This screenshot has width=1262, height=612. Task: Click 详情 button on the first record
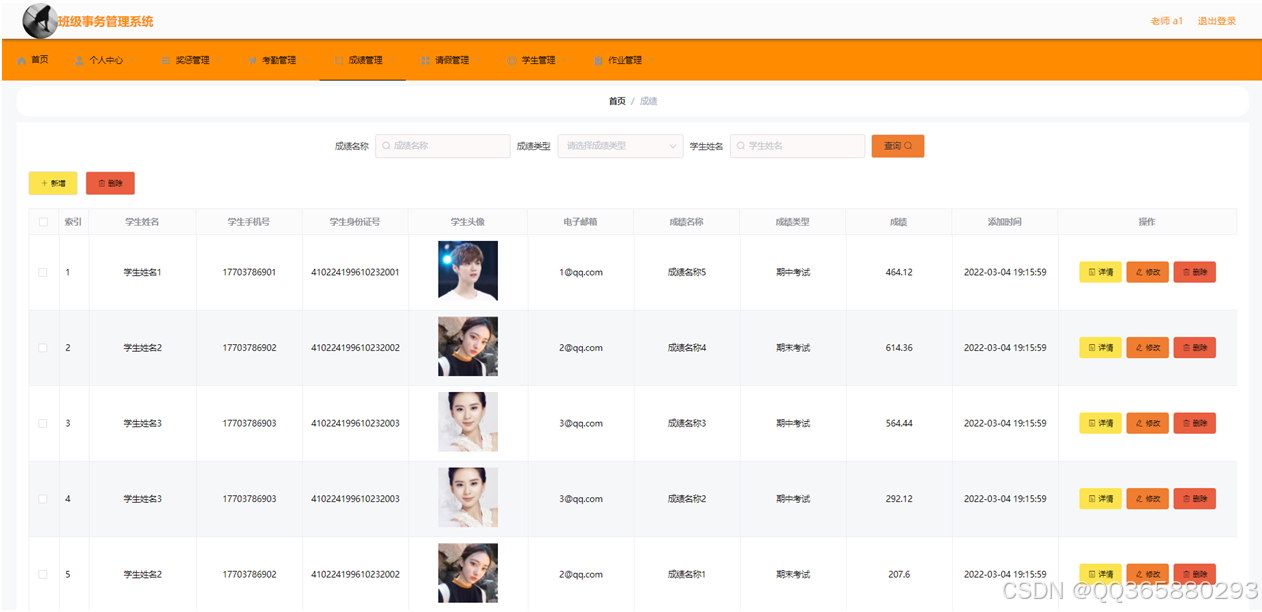(1100, 271)
